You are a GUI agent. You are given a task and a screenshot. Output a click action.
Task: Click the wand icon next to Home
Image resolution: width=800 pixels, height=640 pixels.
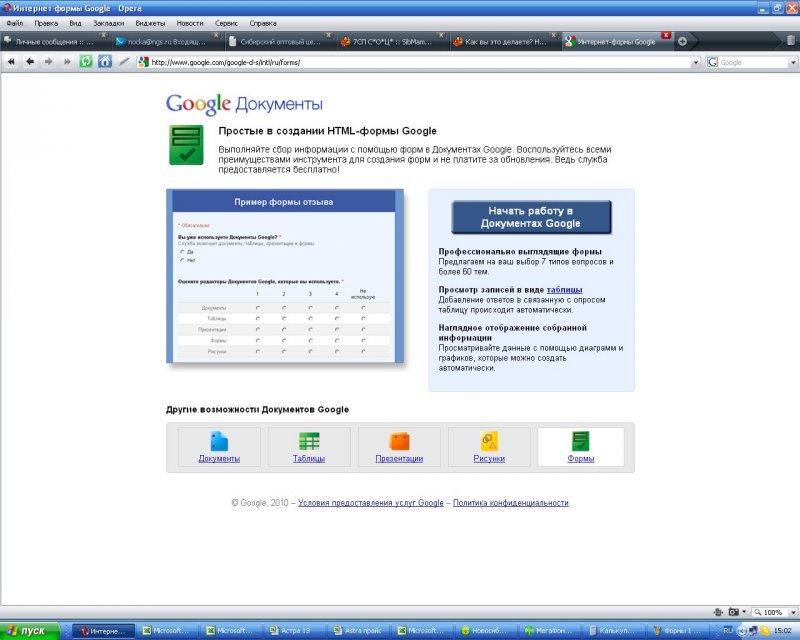(x=124, y=62)
